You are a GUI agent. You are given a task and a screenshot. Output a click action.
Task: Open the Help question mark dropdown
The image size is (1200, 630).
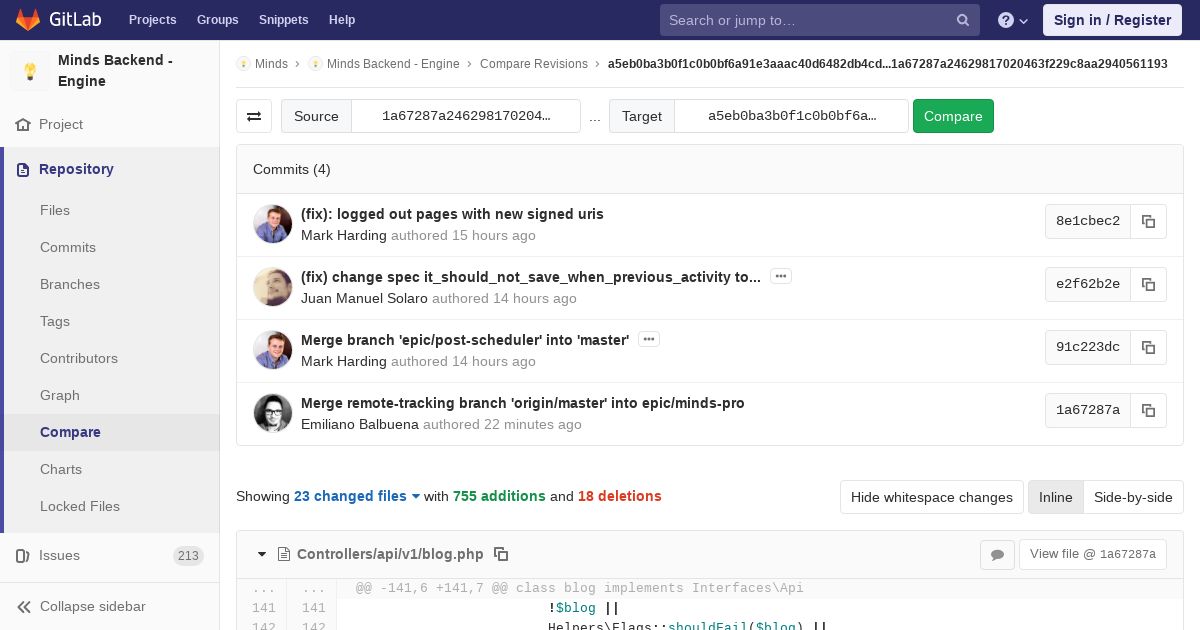1012,20
